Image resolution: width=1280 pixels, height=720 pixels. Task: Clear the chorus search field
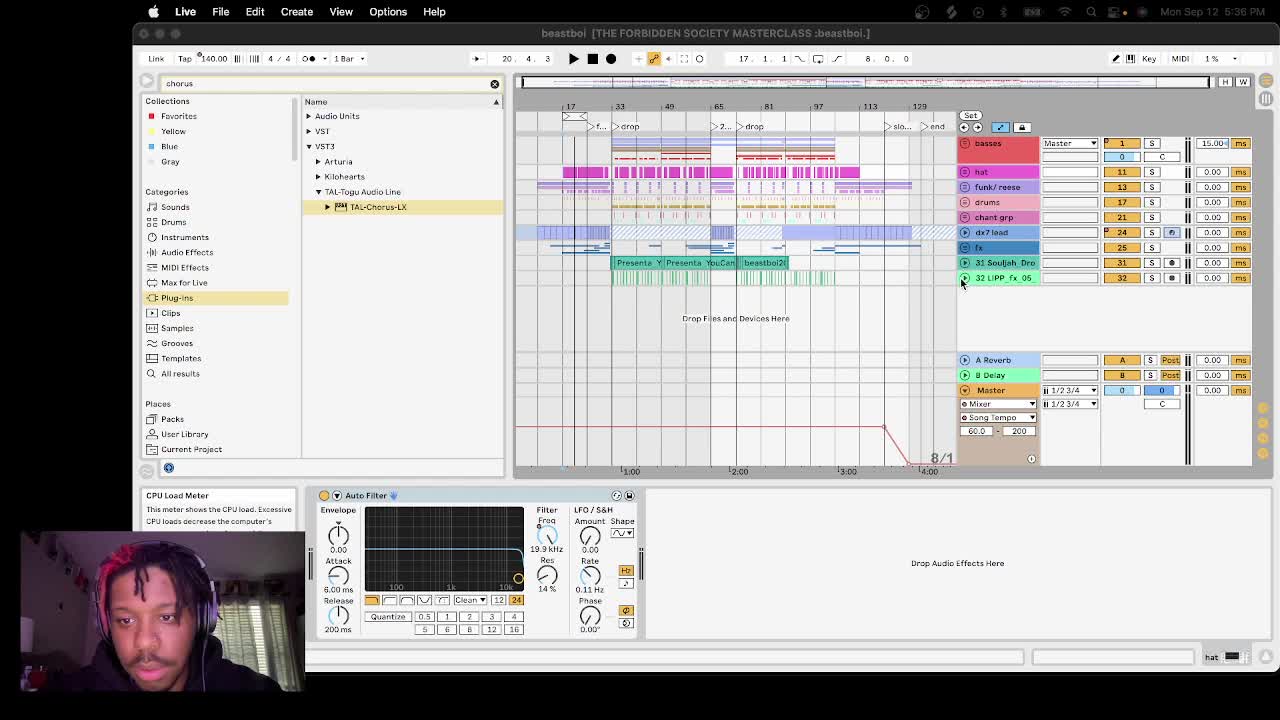point(494,84)
